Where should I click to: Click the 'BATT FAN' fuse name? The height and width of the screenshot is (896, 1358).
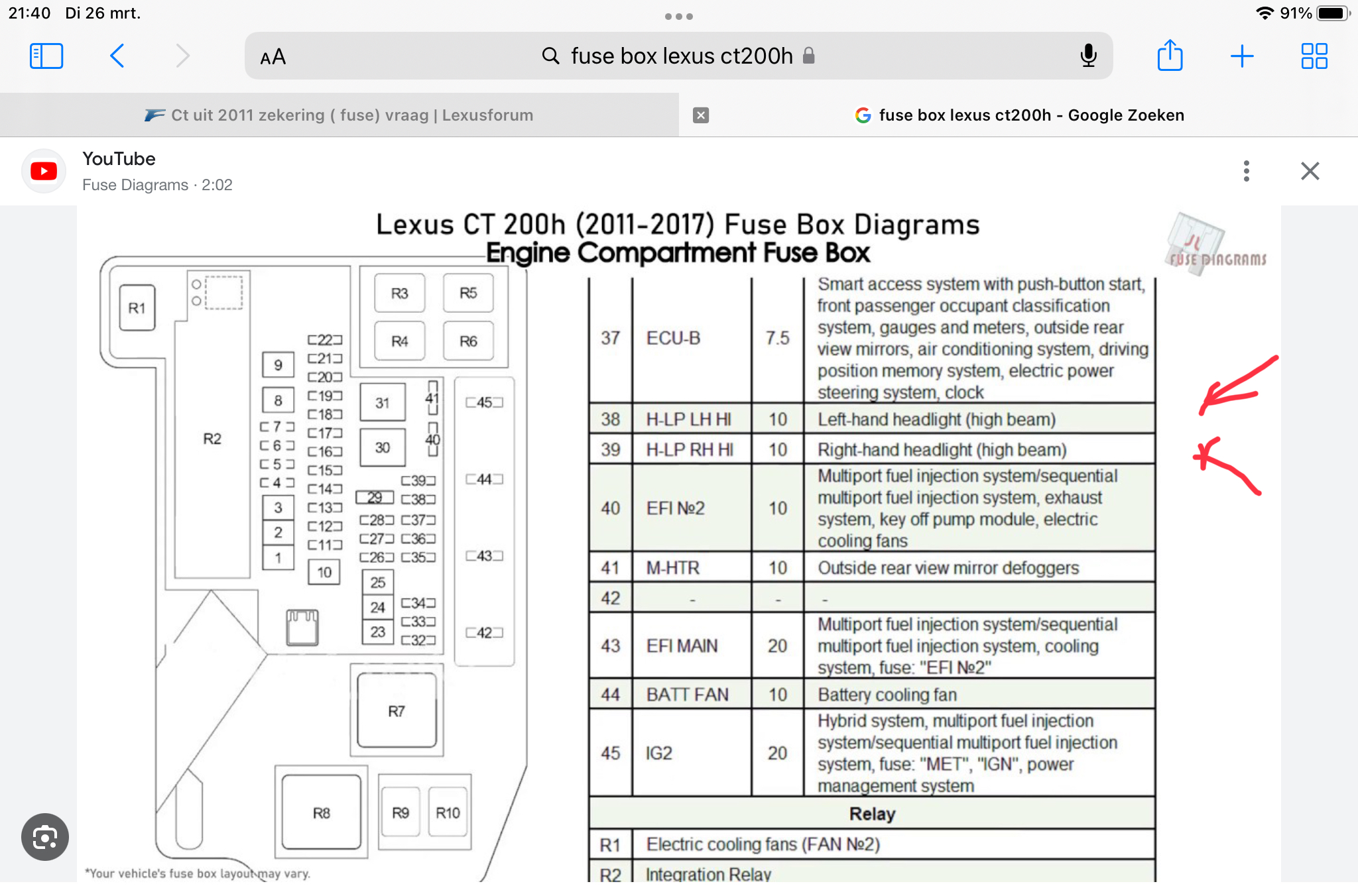click(x=687, y=695)
